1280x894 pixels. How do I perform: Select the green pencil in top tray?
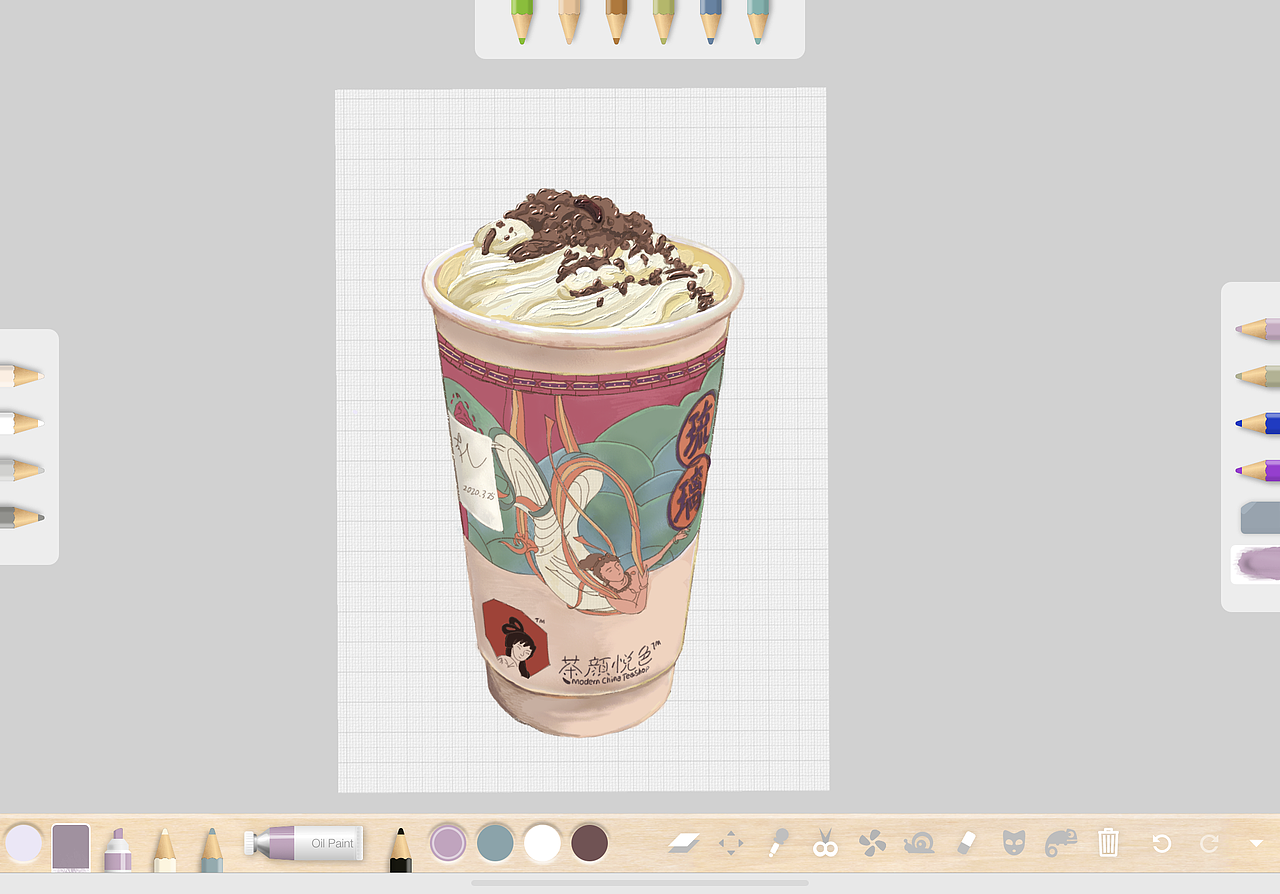[521, 20]
